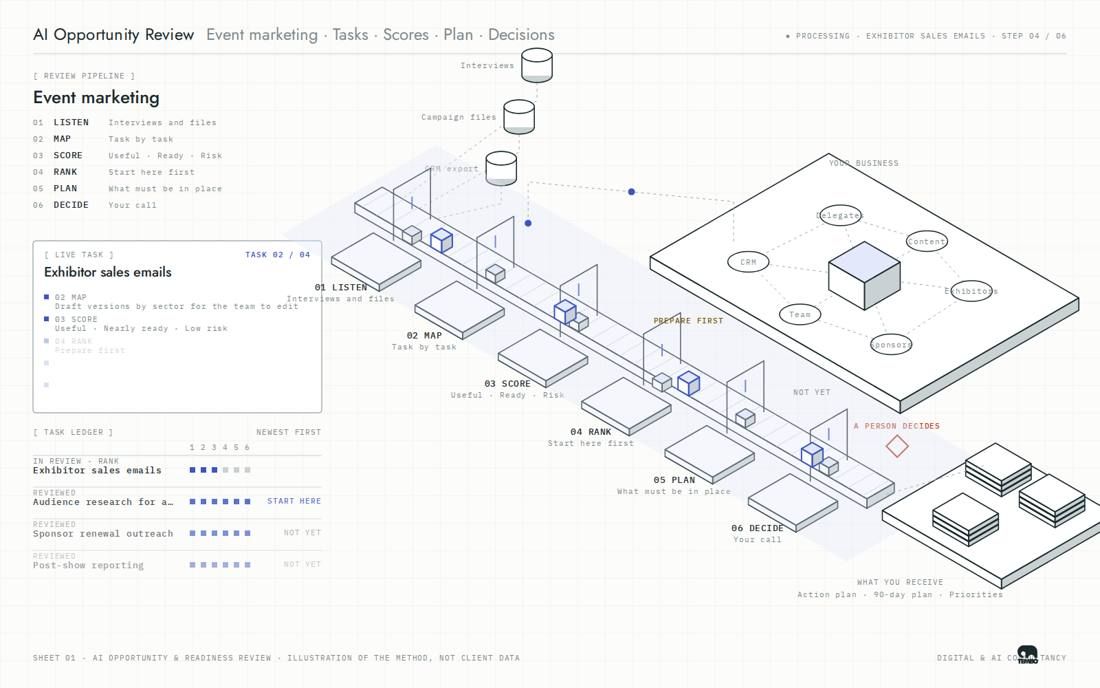Select 03 SCORE in the review pipeline list
The height and width of the screenshot is (688, 1100).
click(128, 155)
